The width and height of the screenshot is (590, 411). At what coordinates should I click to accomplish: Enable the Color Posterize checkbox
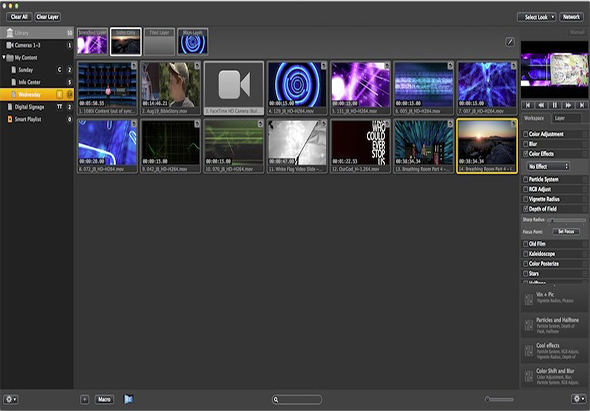525,263
